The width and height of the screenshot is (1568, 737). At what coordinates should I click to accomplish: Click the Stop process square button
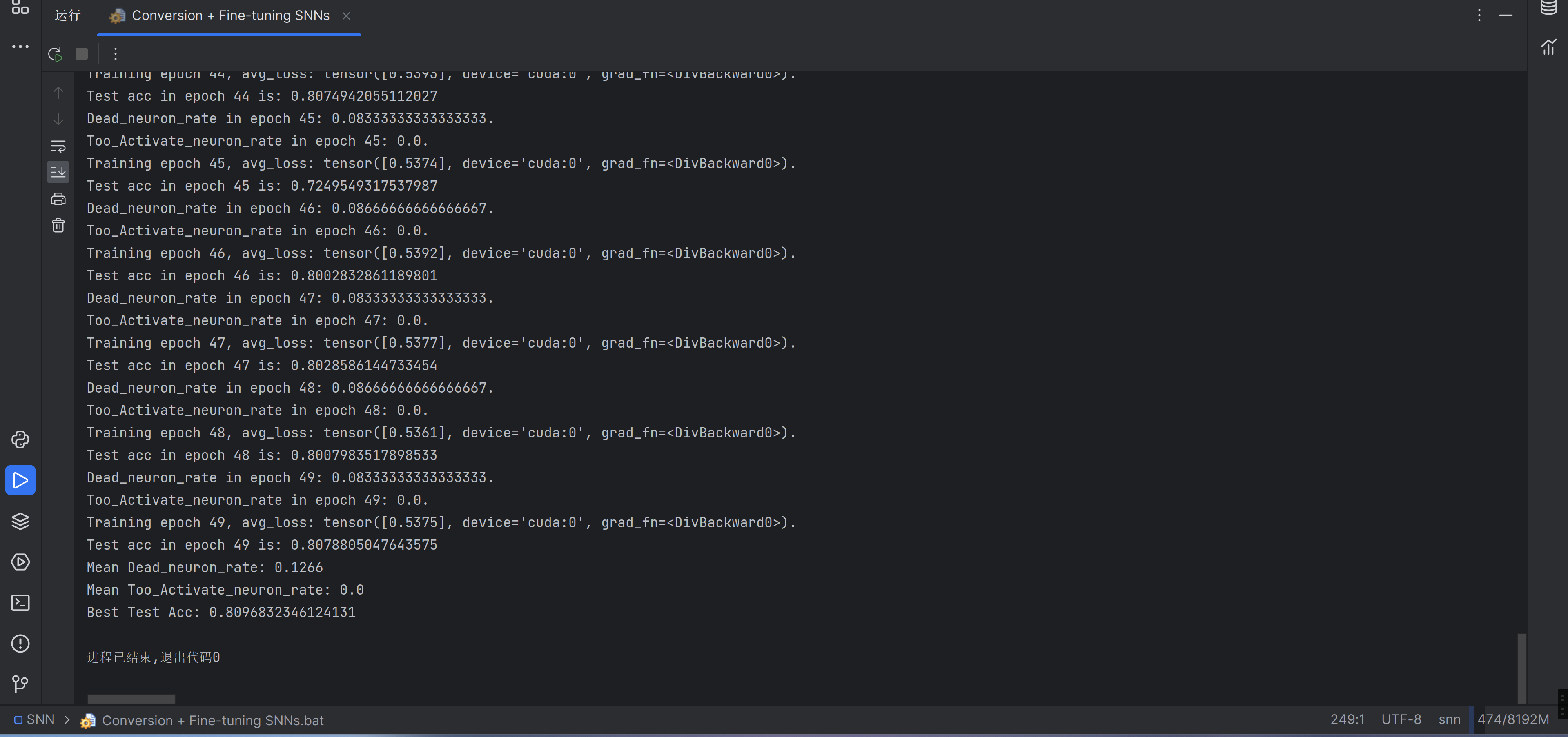click(x=82, y=54)
